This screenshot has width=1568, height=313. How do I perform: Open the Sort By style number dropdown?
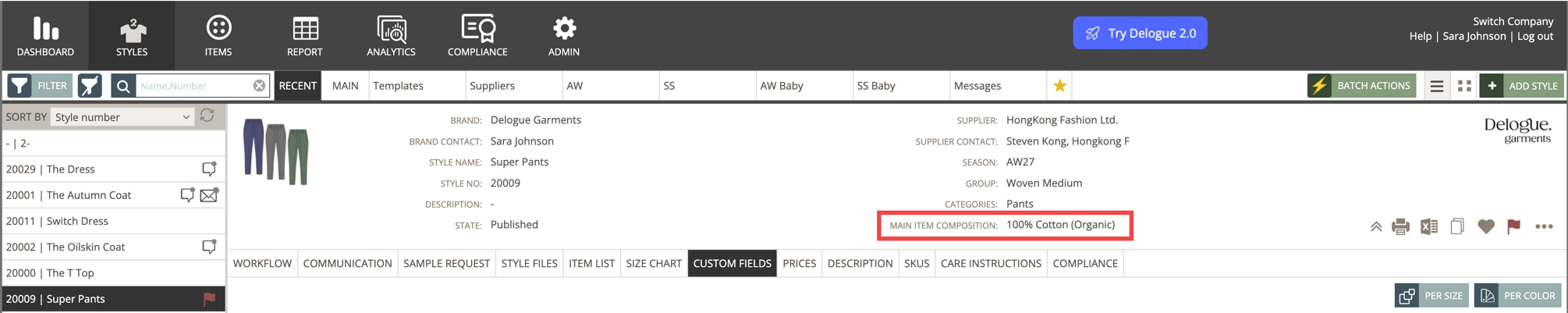click(122, 117)
